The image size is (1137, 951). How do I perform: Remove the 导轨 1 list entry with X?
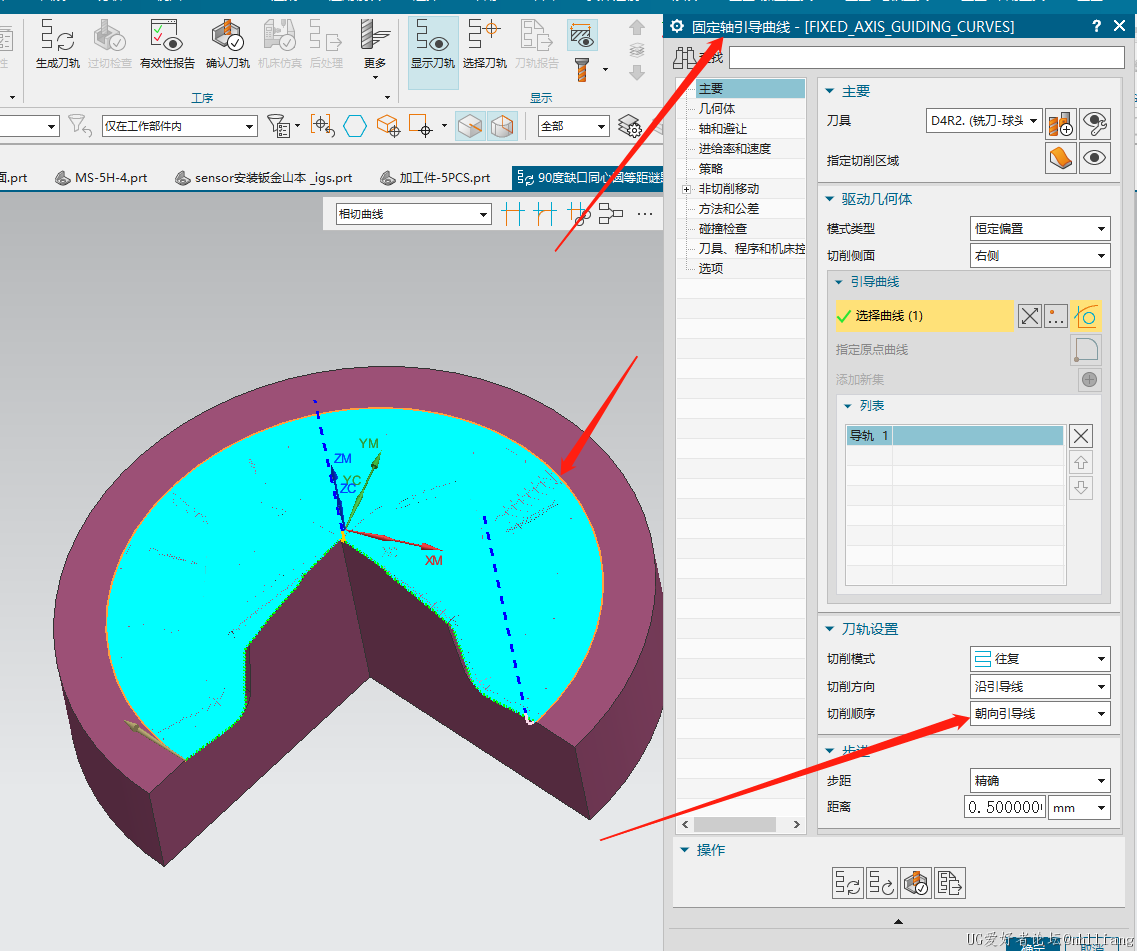click(x=1081, y=436)
